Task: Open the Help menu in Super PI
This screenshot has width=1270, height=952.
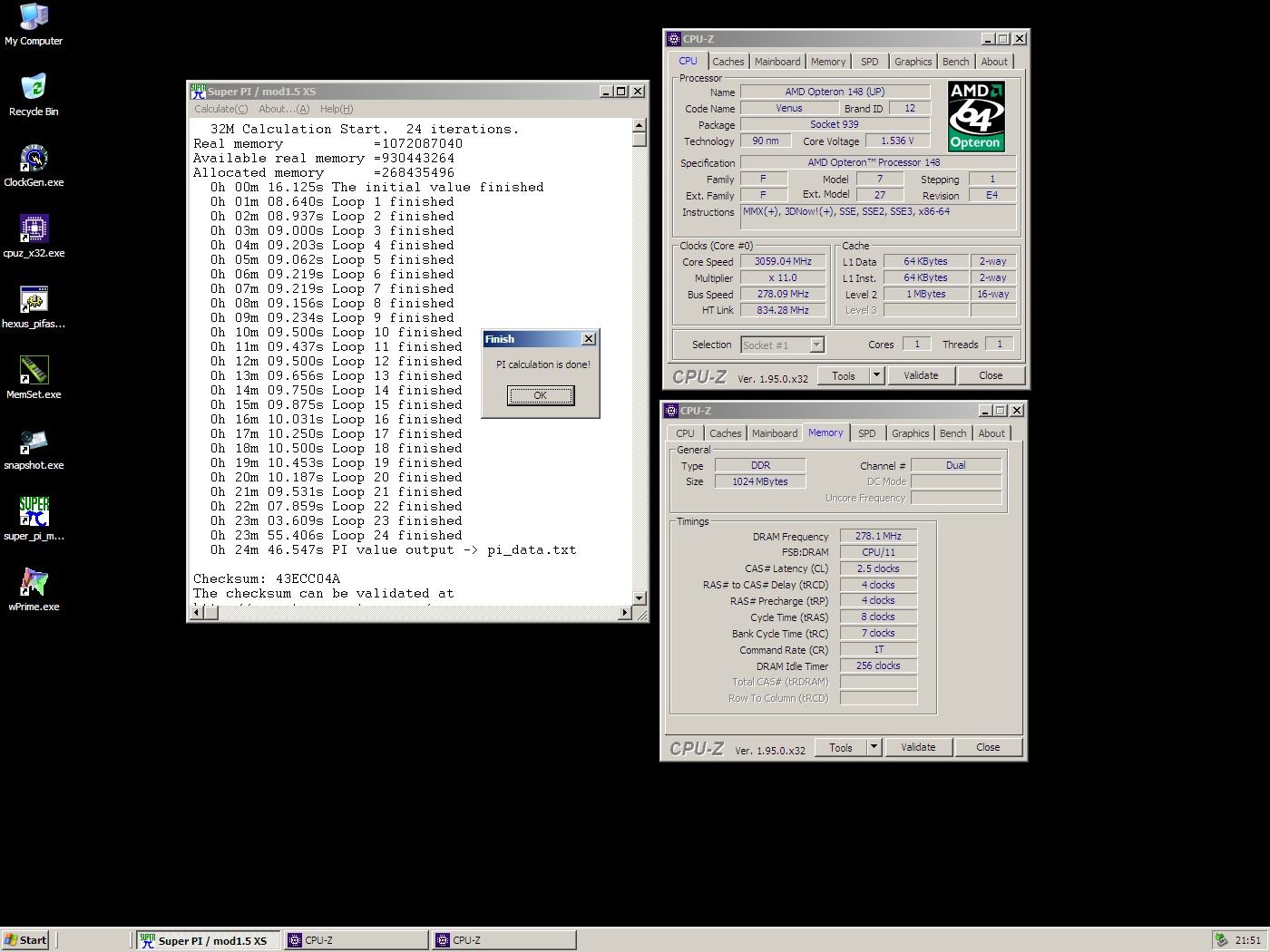Action: 337,109
